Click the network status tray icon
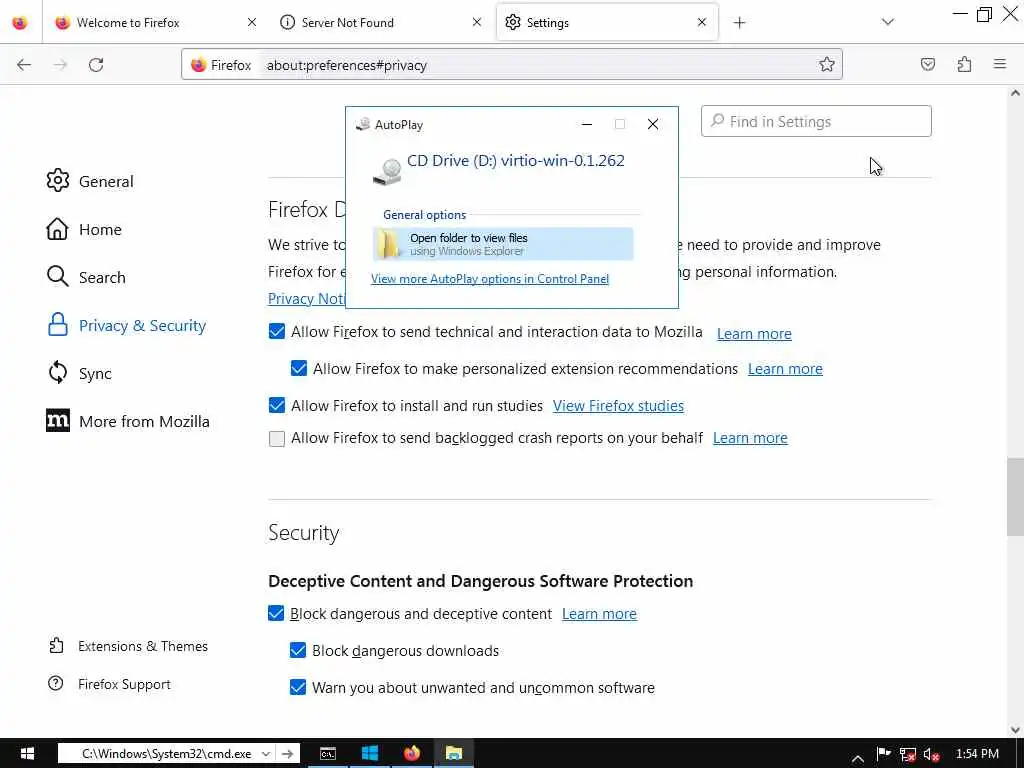The height and width of the screenshot is (768, 1024). pyautogui.click(x=908, y=754)
